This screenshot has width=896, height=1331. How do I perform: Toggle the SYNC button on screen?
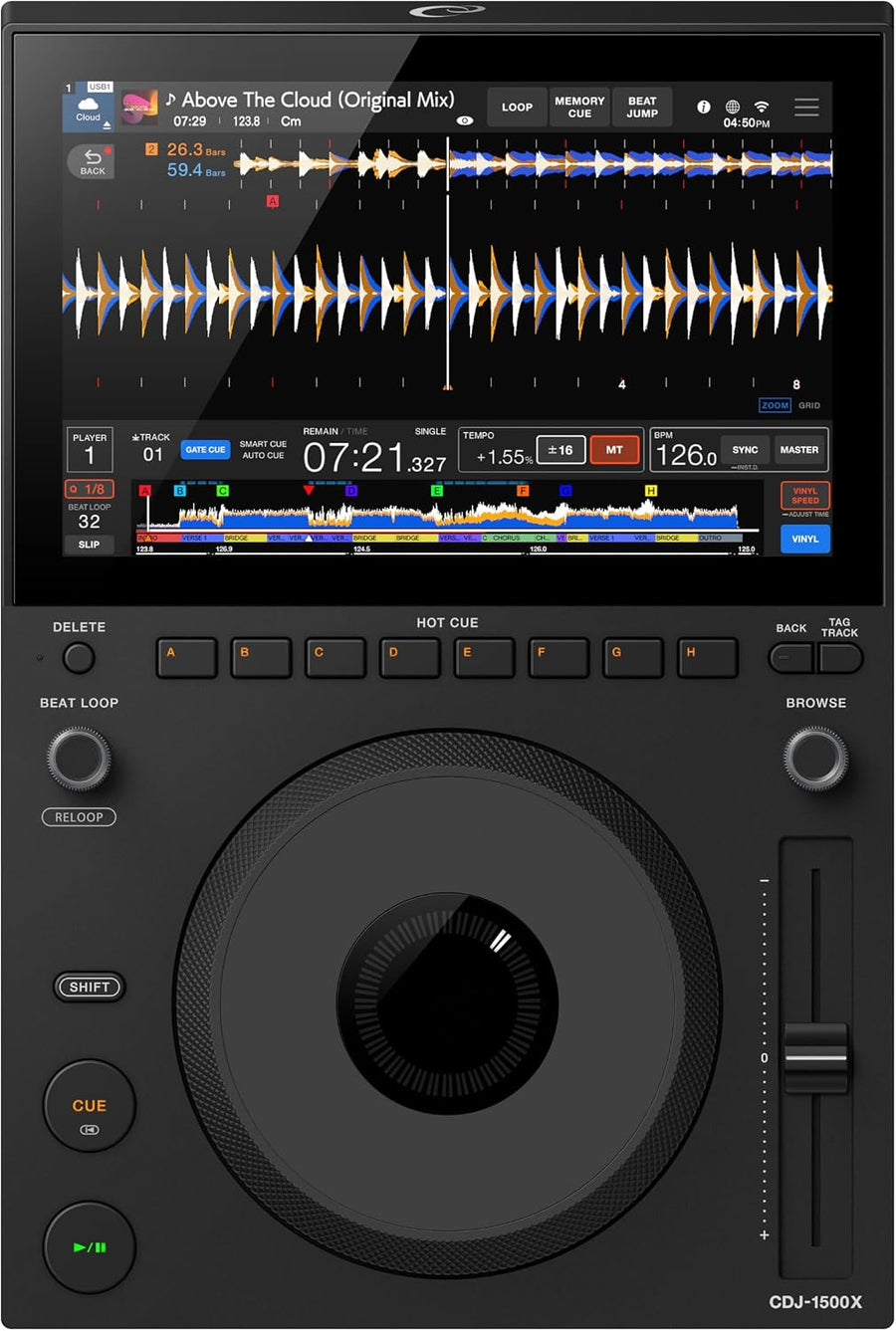[x=746, y=450]
